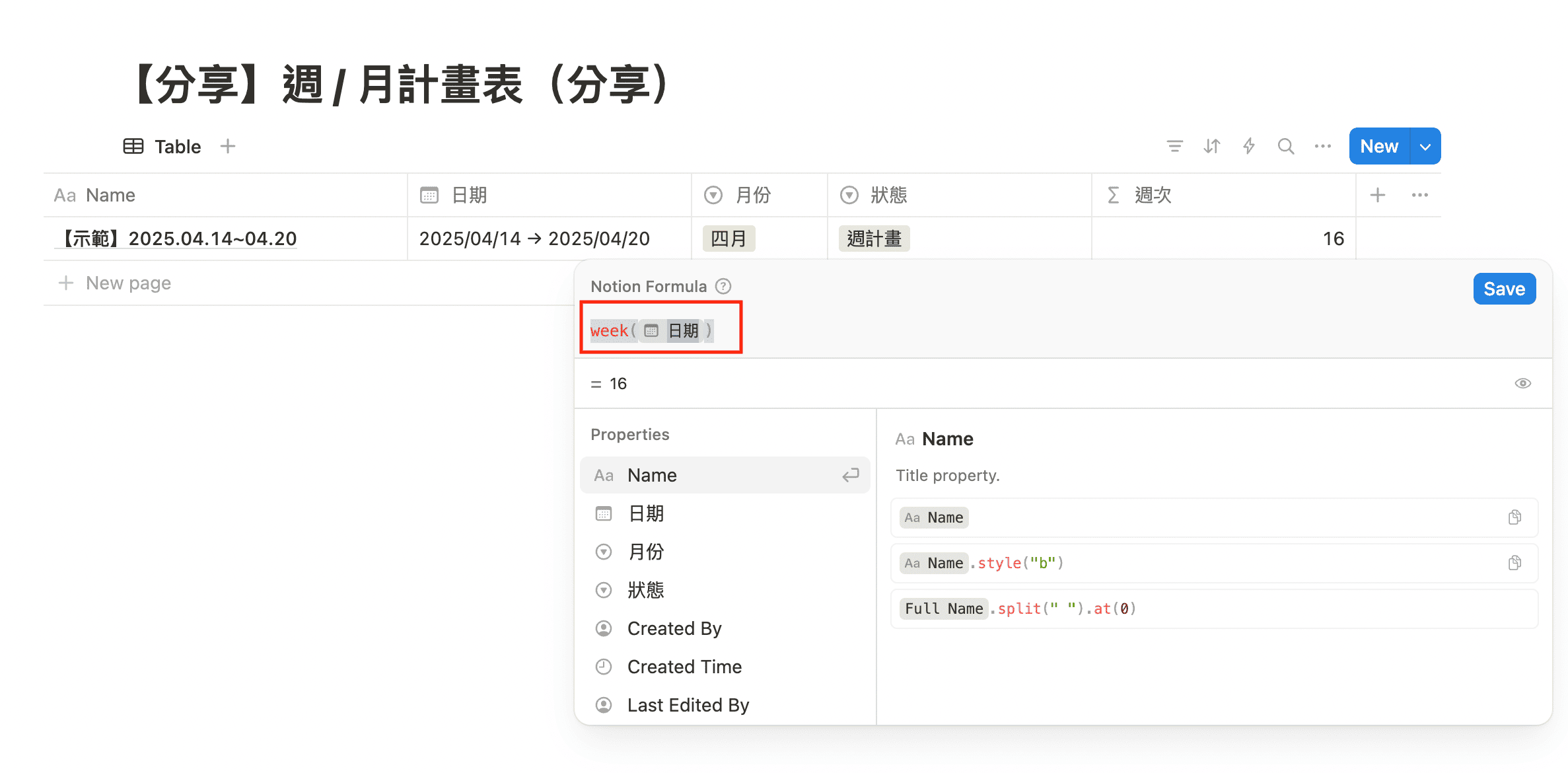Open the 狀態 select cell 週計畫
1568x773 pixels.
click(x=874, y=239)
